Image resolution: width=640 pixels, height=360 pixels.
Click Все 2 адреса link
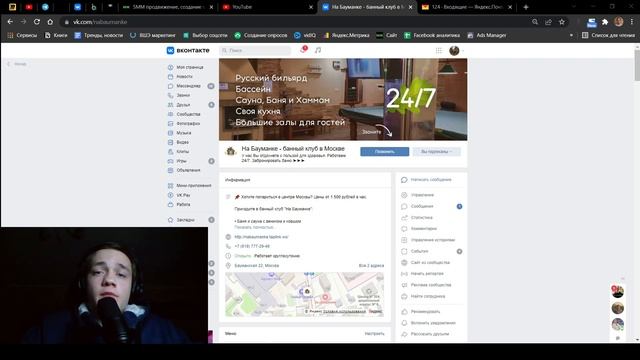371,266
